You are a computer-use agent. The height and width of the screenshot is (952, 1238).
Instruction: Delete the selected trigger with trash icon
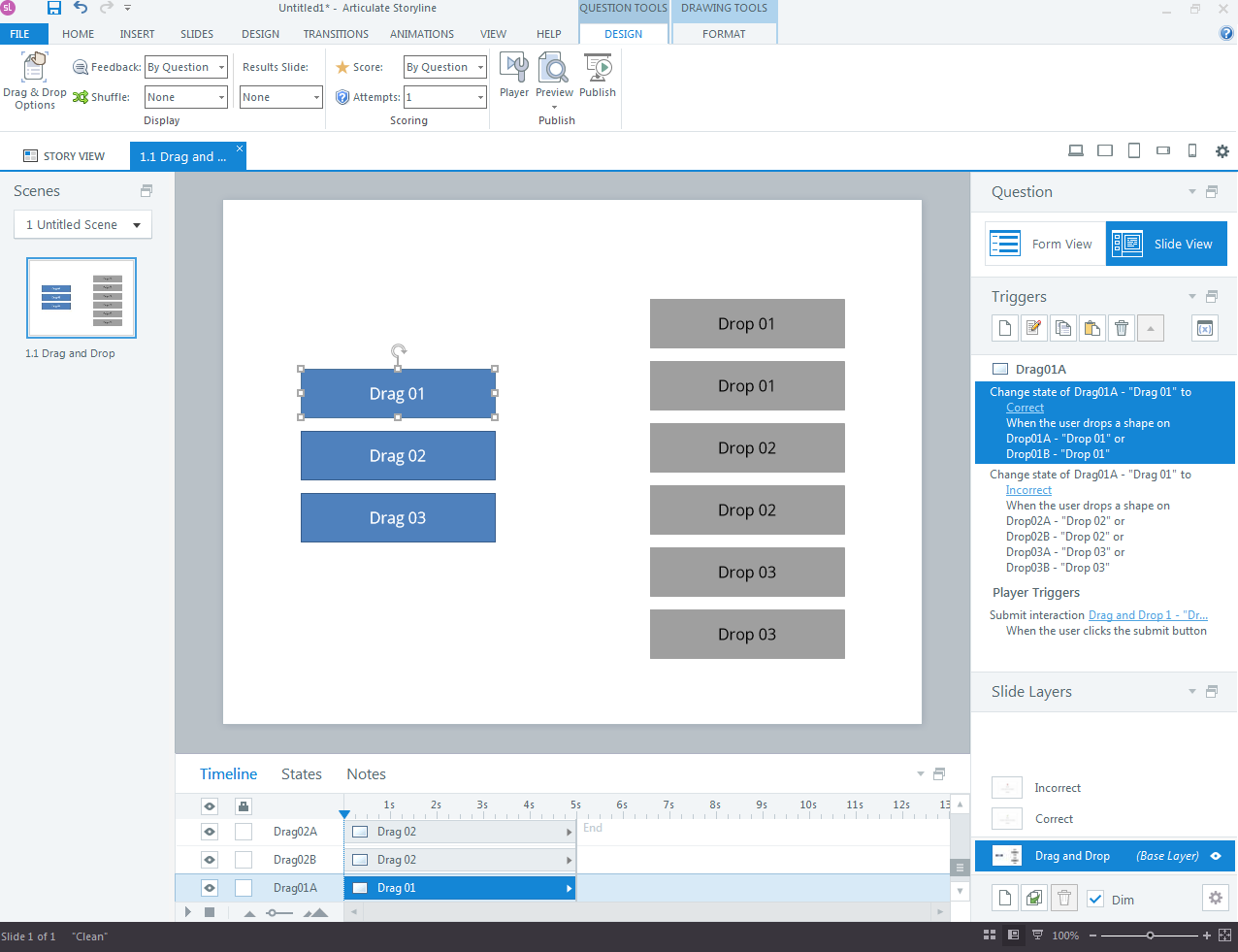[1122, 328]
